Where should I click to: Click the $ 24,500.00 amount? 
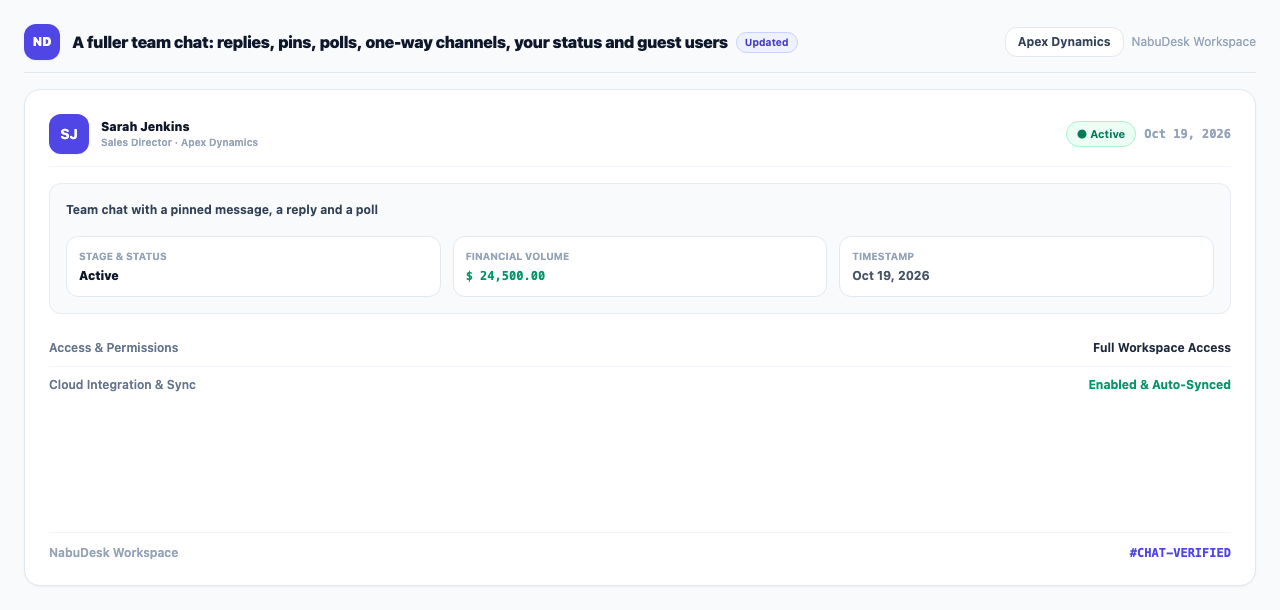(x=505, y=276)
